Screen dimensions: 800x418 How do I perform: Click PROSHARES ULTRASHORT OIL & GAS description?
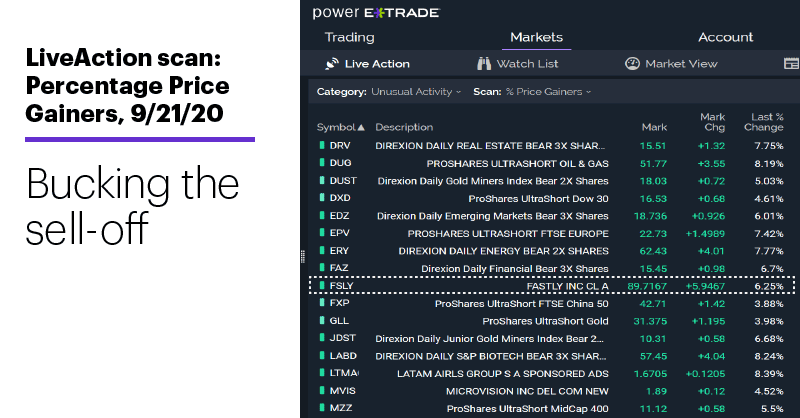pyautogui.click(x=517, y=164)
